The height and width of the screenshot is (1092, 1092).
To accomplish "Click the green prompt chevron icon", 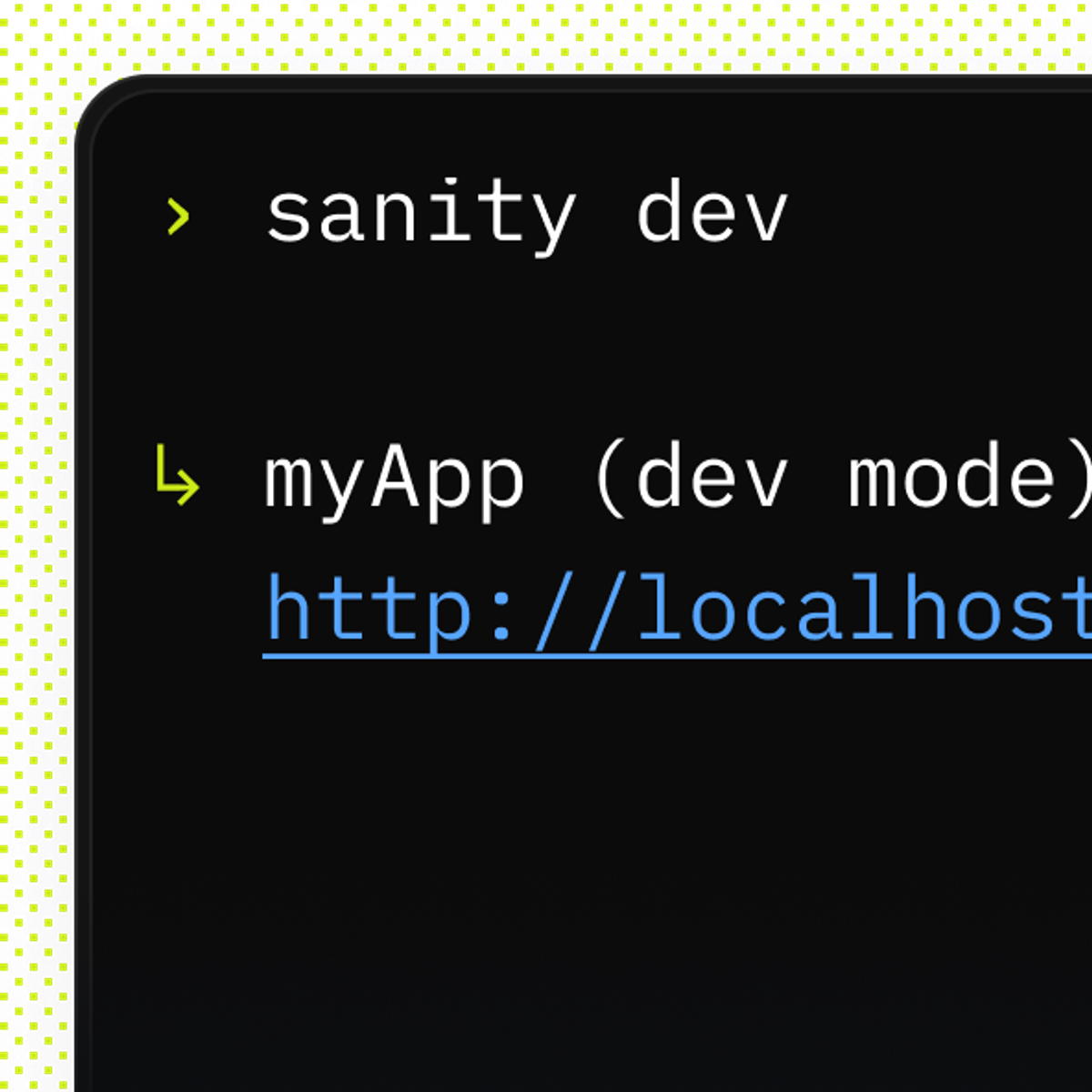I will 178,217.
